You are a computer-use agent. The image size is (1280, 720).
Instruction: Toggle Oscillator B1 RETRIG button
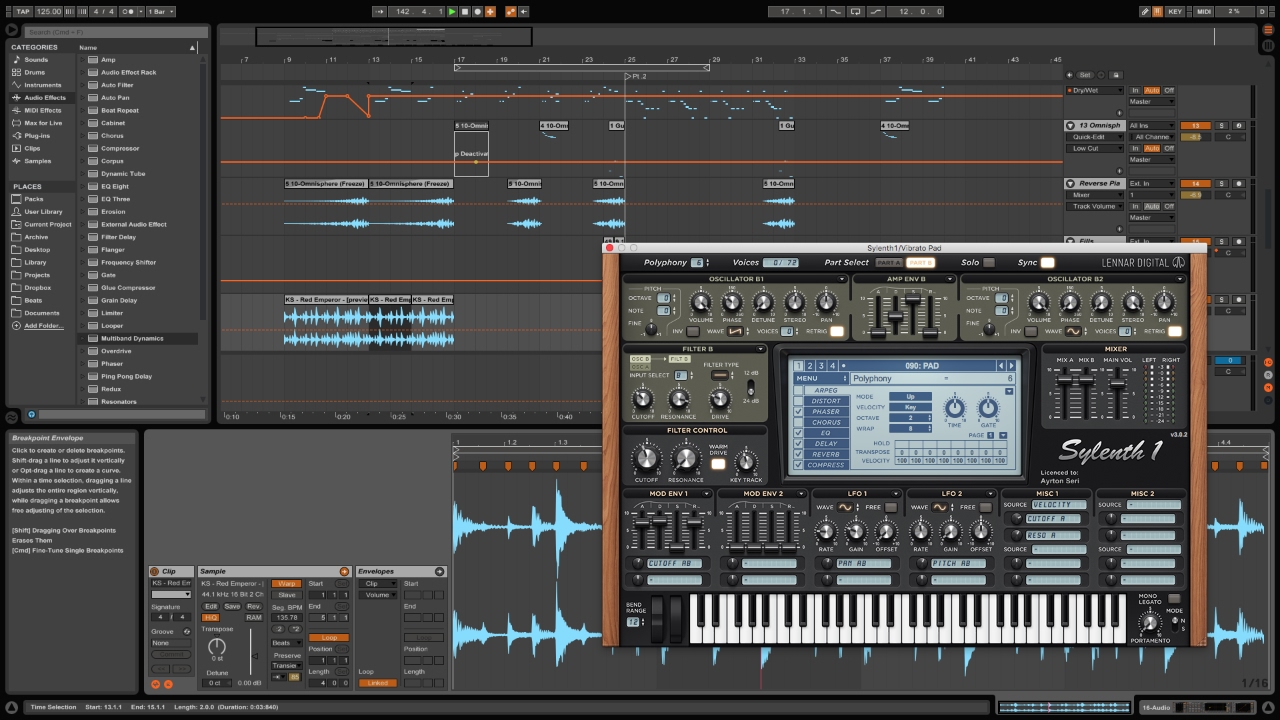[837, 331]
